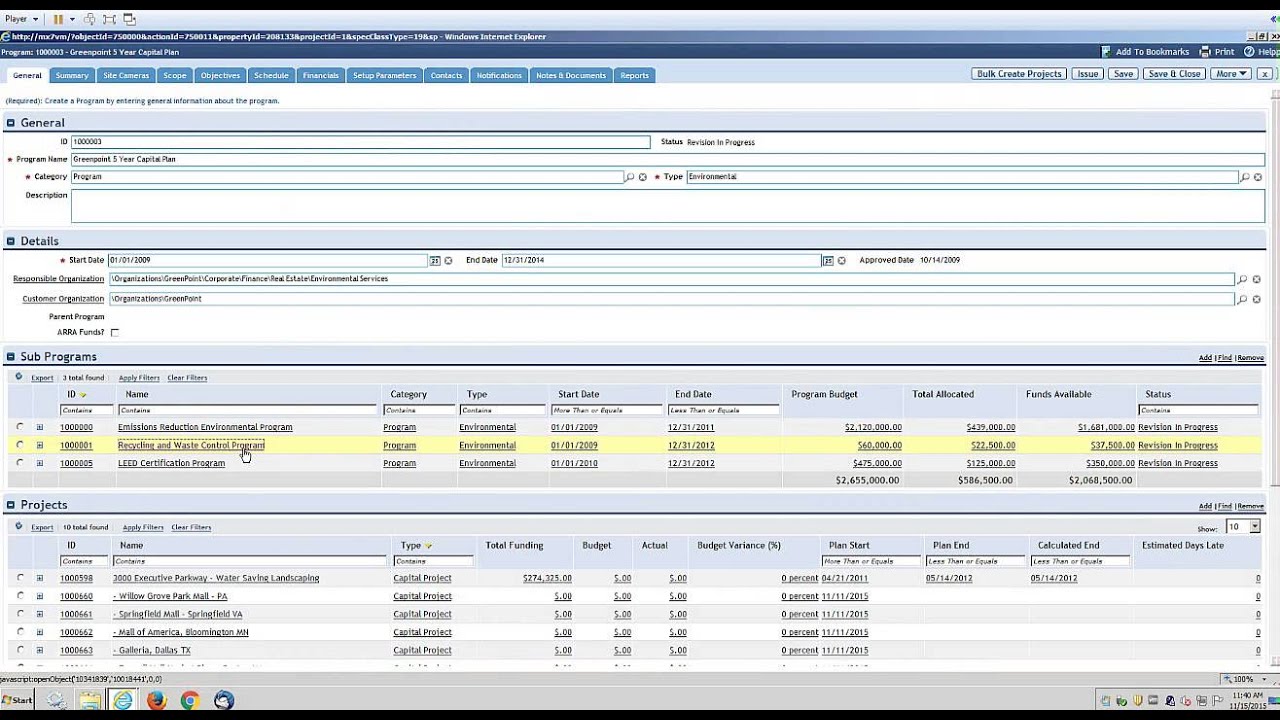Clear the End Date value icon
The height and width of the screenshot is (720, 1280).
pos(841,260)
